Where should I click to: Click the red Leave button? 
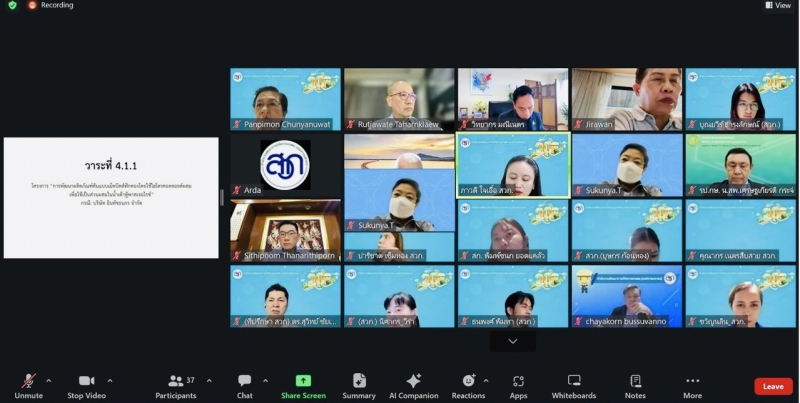point(773,386)
